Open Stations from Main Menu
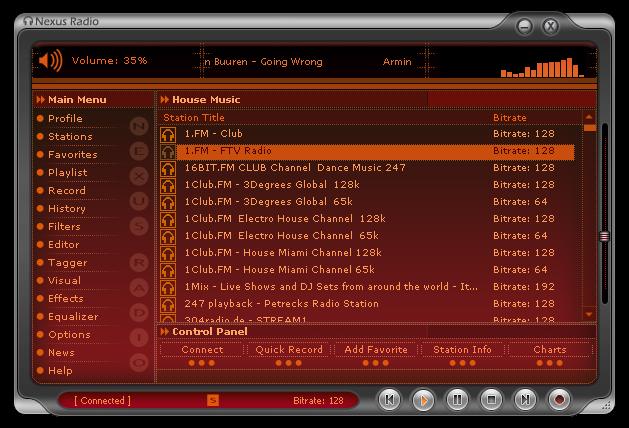 click(70, 137)
